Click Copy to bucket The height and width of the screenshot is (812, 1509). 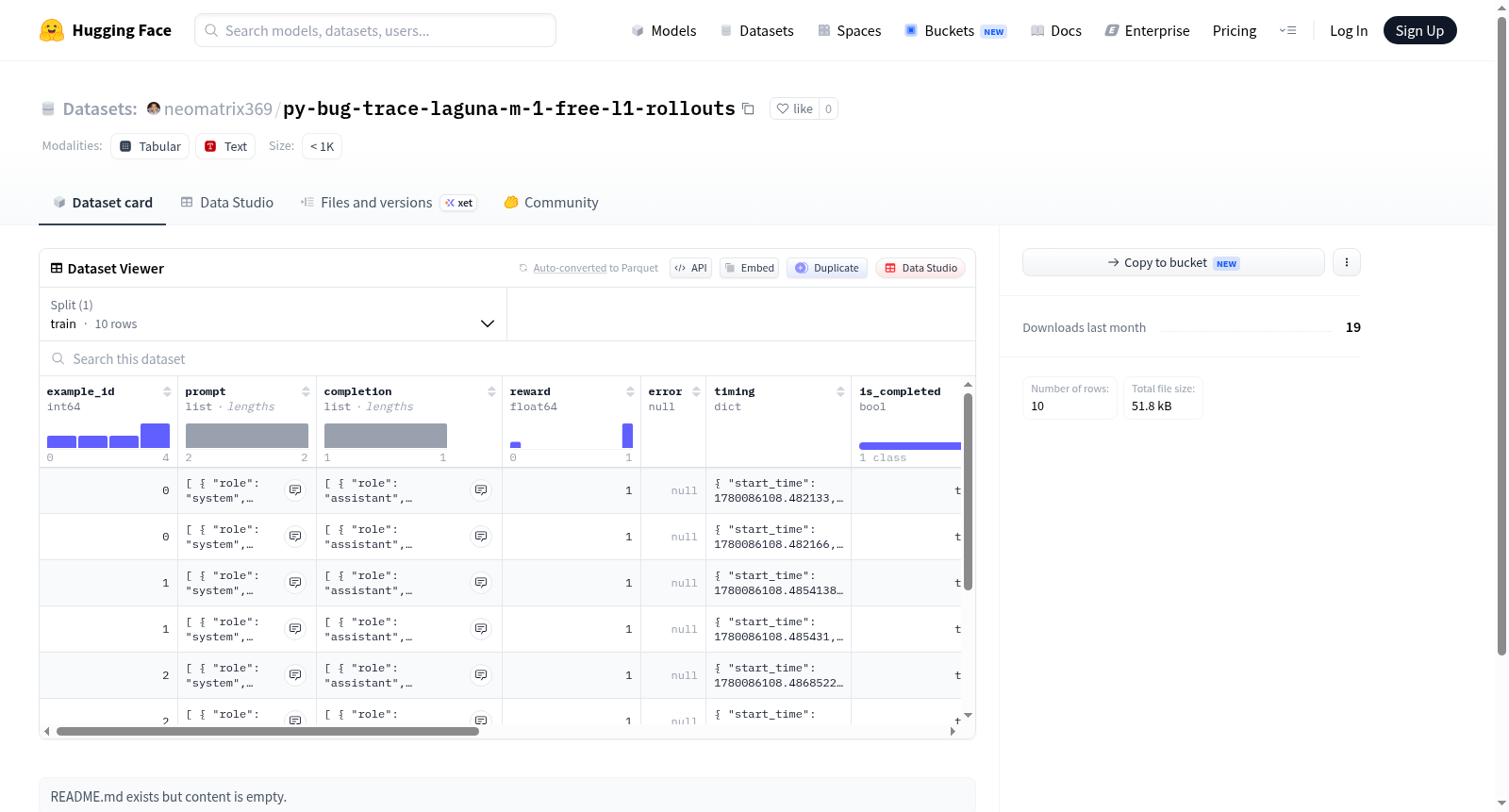[1173, 262]
